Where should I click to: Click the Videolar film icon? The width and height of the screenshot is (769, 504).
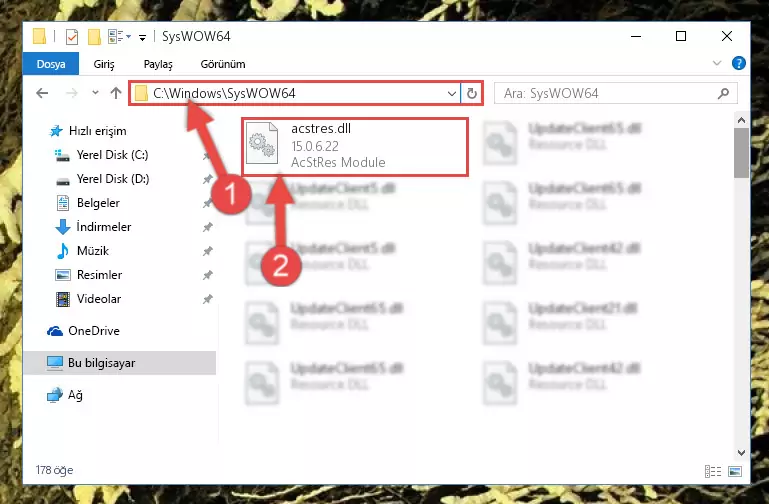(x=63, y=299)
